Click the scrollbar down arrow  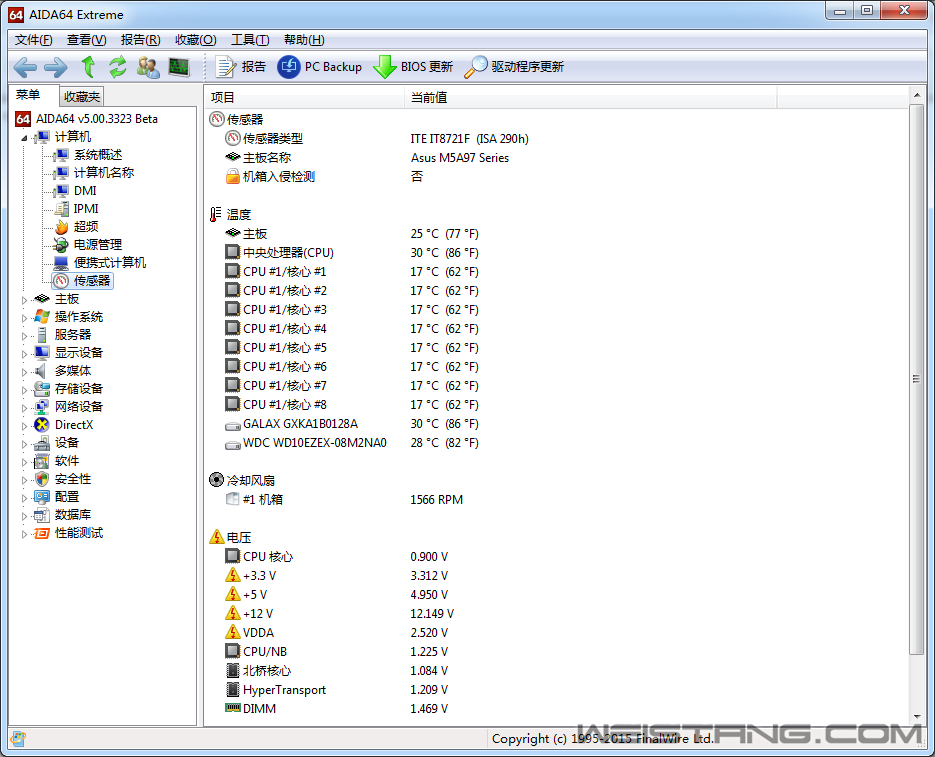click(x=917, y=718)
